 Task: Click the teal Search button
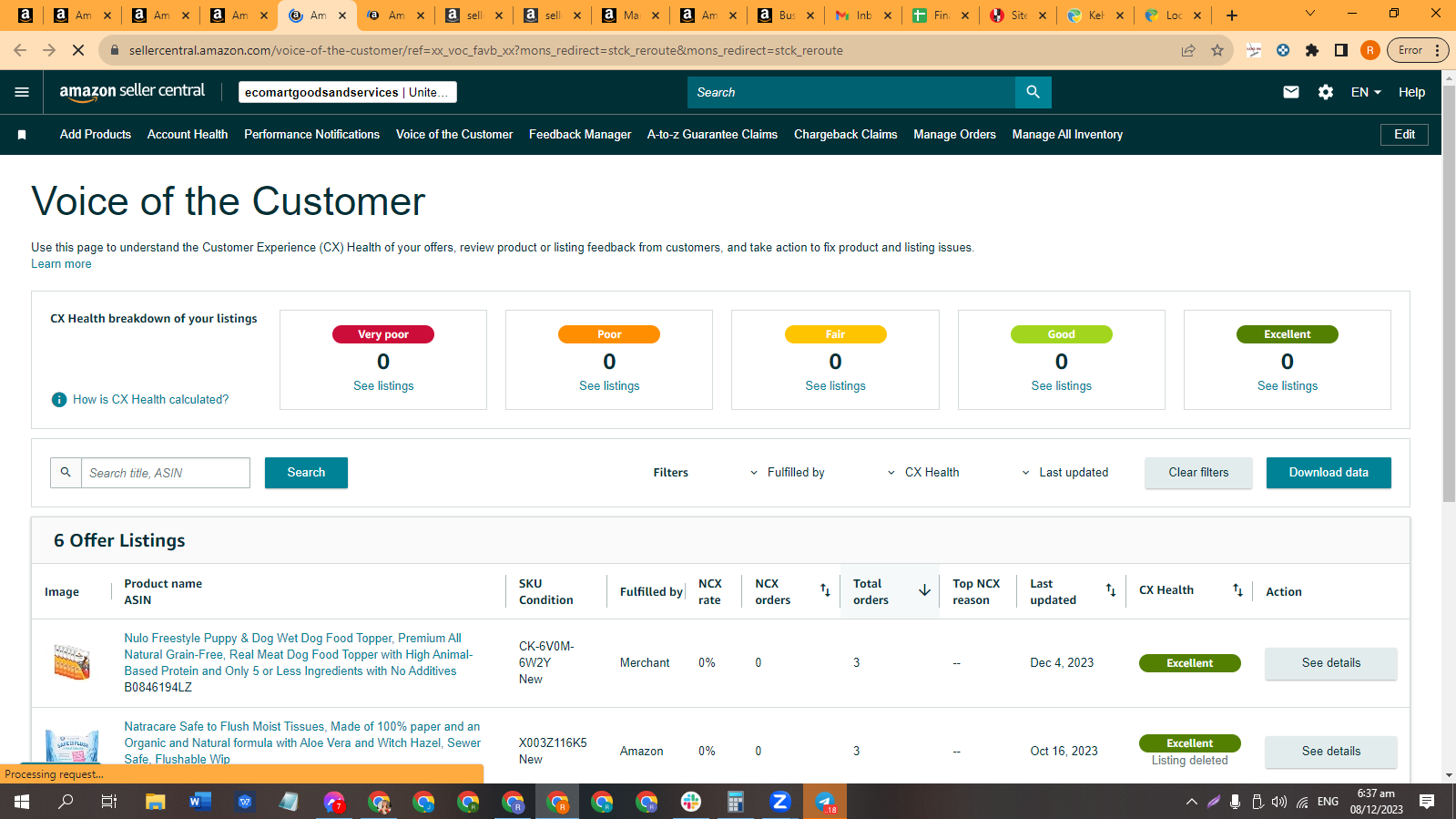[306, 473]
